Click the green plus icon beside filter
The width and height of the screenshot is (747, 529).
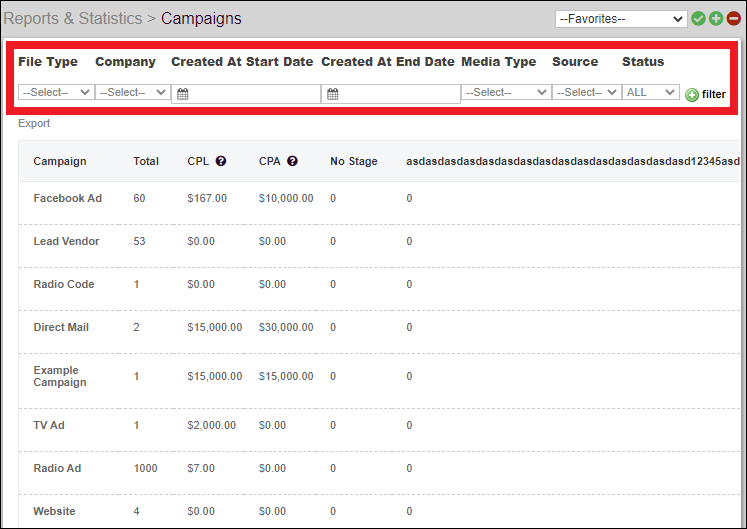(692, 95)
